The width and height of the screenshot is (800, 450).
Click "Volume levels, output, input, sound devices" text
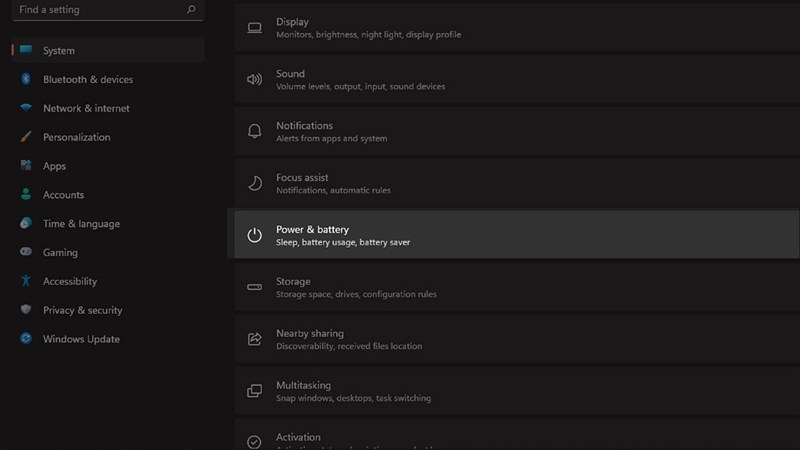(x=361, y=87)
